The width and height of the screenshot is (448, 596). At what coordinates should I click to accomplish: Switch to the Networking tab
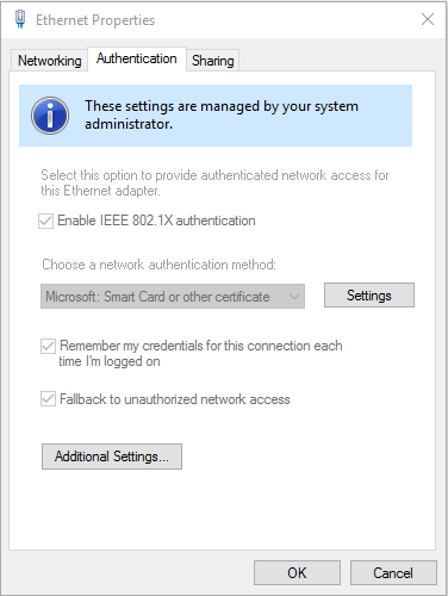(49, 60)
